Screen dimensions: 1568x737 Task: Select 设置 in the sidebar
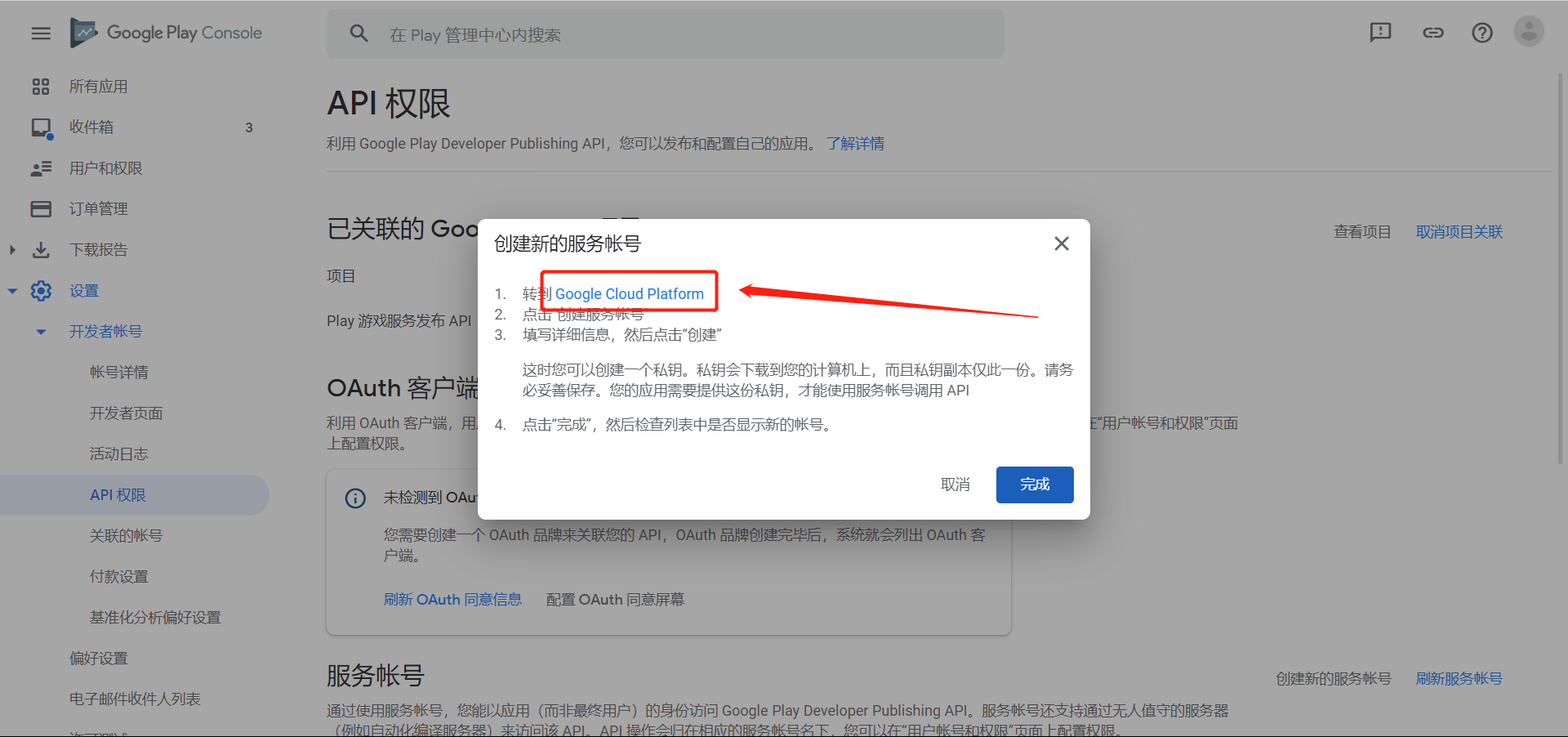pyautogui.click(x=83, y=291)
